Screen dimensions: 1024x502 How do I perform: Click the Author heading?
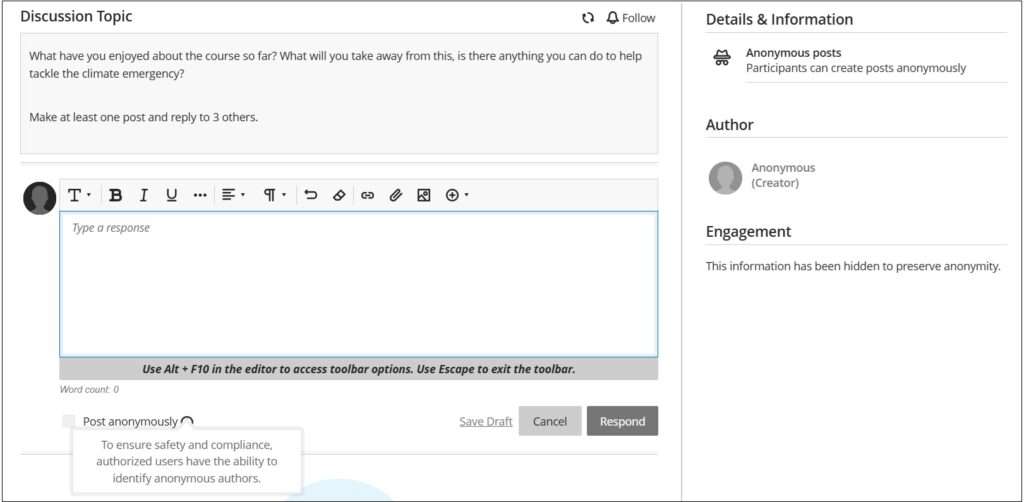click(729, 125)
